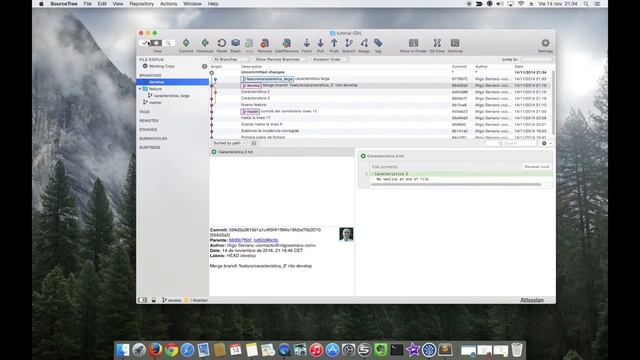Click the STASHES sidebar section
The width and height of the screenshot is (640, 360).
[x=148, y=130]
